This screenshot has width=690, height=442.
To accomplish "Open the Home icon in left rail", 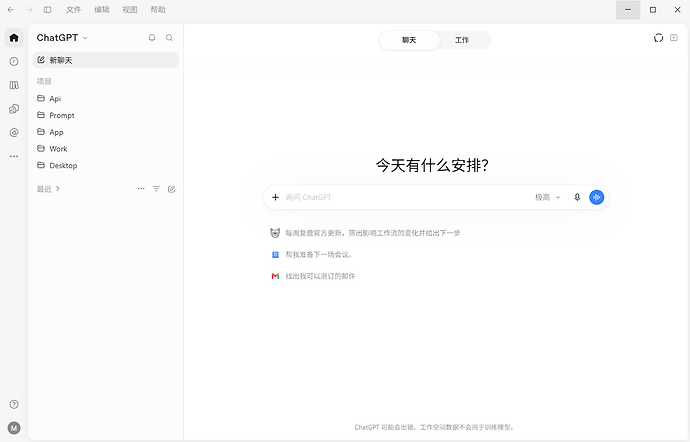I will click(14, 38).
